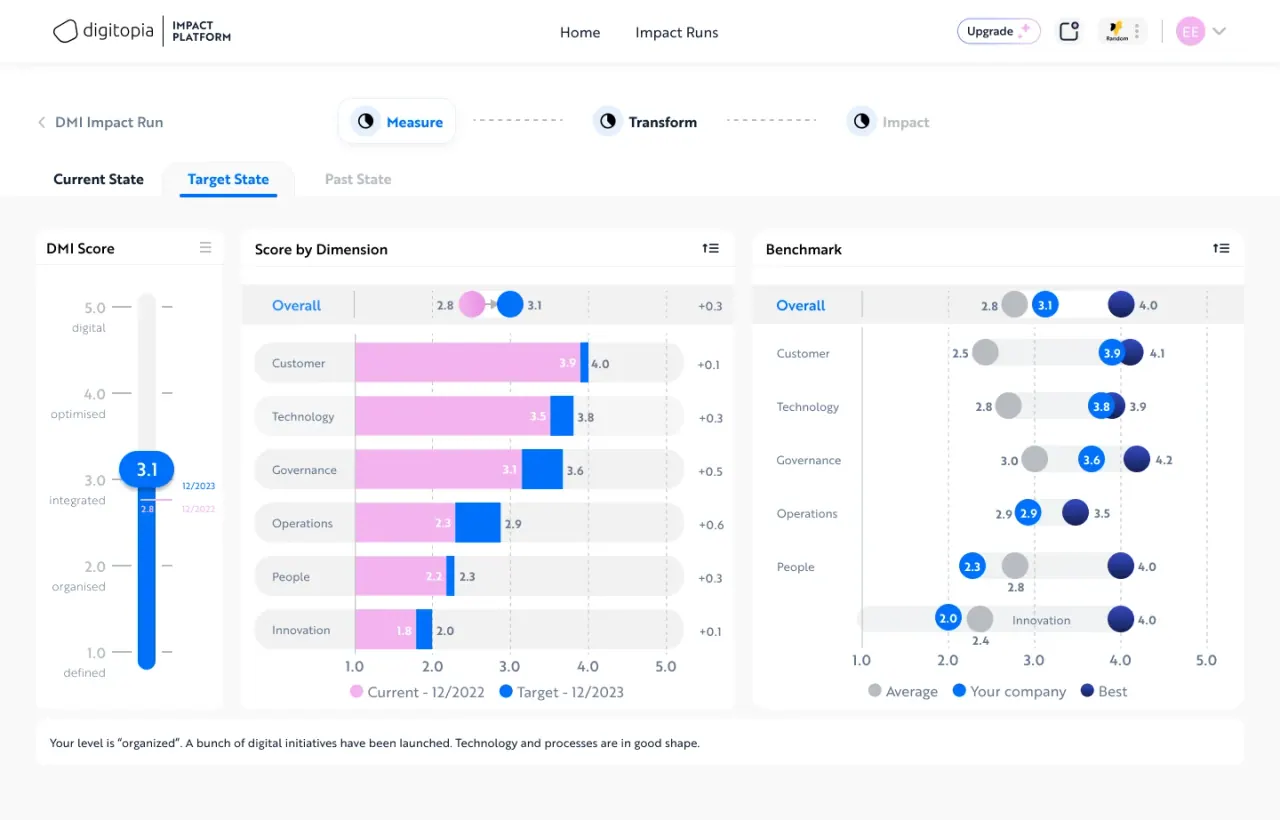1280x820 pixels.
Task: Open the three-dot menu beside company logo
Action: coord(1137,31)
